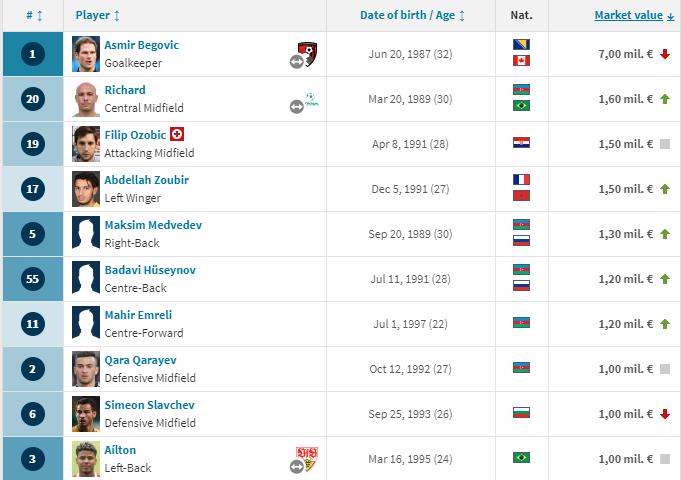This screenshot has width=681, height=480.
Task: Sort by Date of birth / Age column
Action: [x=412, y=16]
